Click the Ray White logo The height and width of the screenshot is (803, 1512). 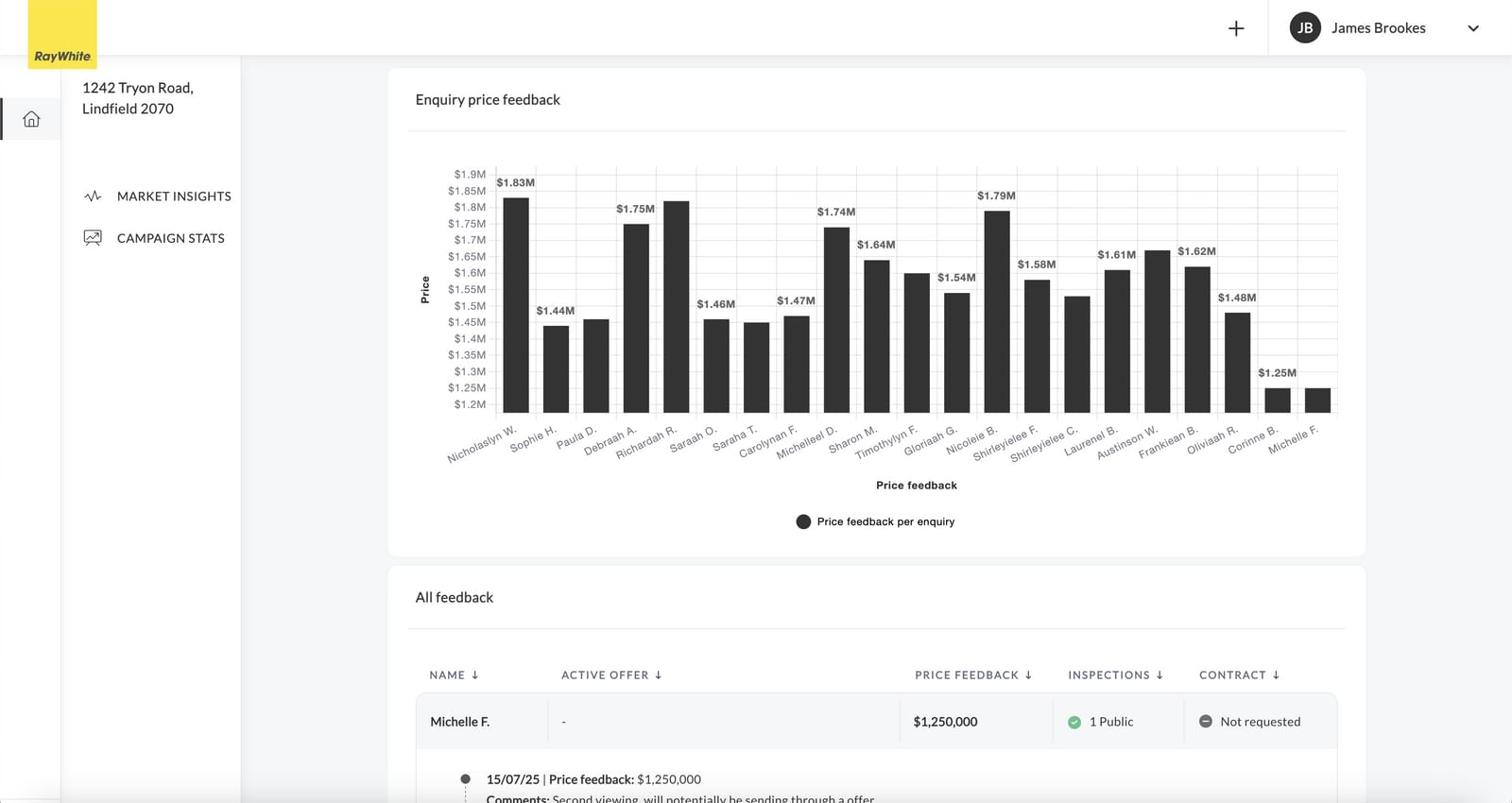click(62, 35)
